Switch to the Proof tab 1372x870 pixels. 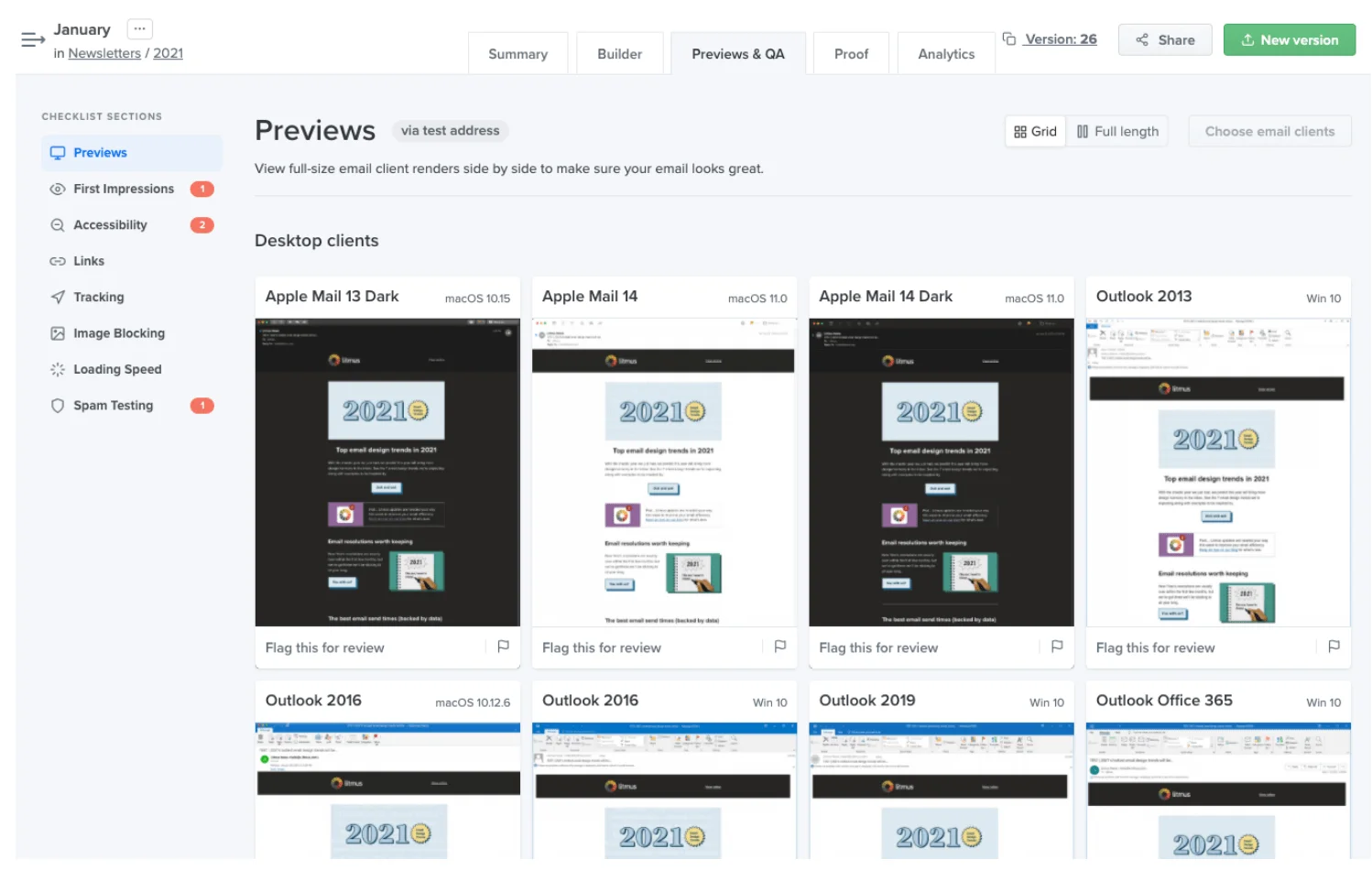click(x=851, y=54)
